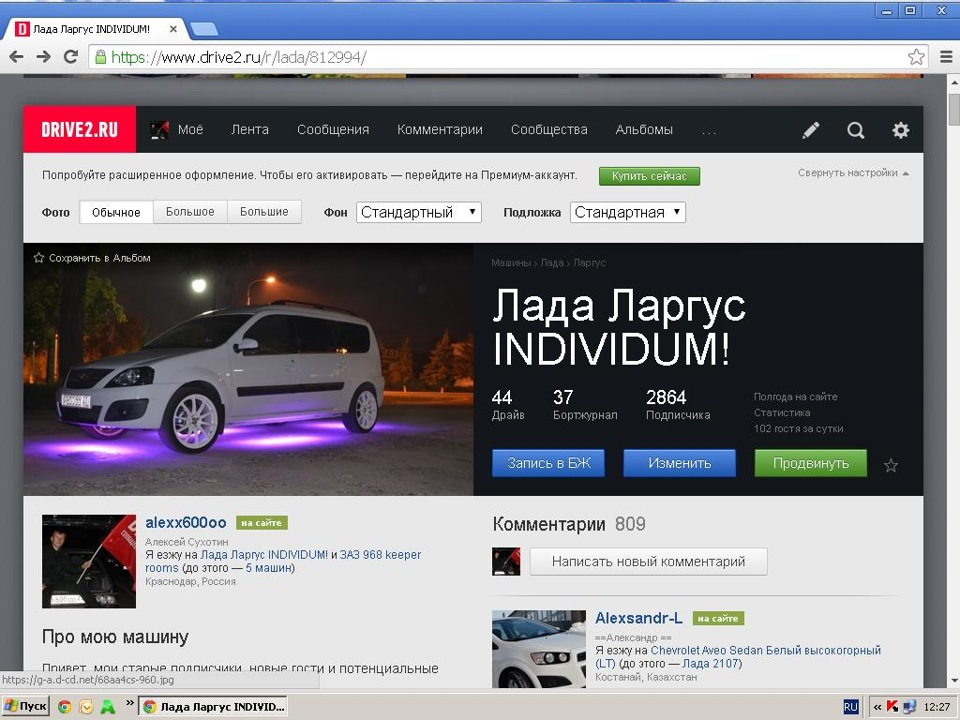The height and width of the screenshot is (720, 960).
Task: Click the scrollbar down arrow
Action: point(954,681)
